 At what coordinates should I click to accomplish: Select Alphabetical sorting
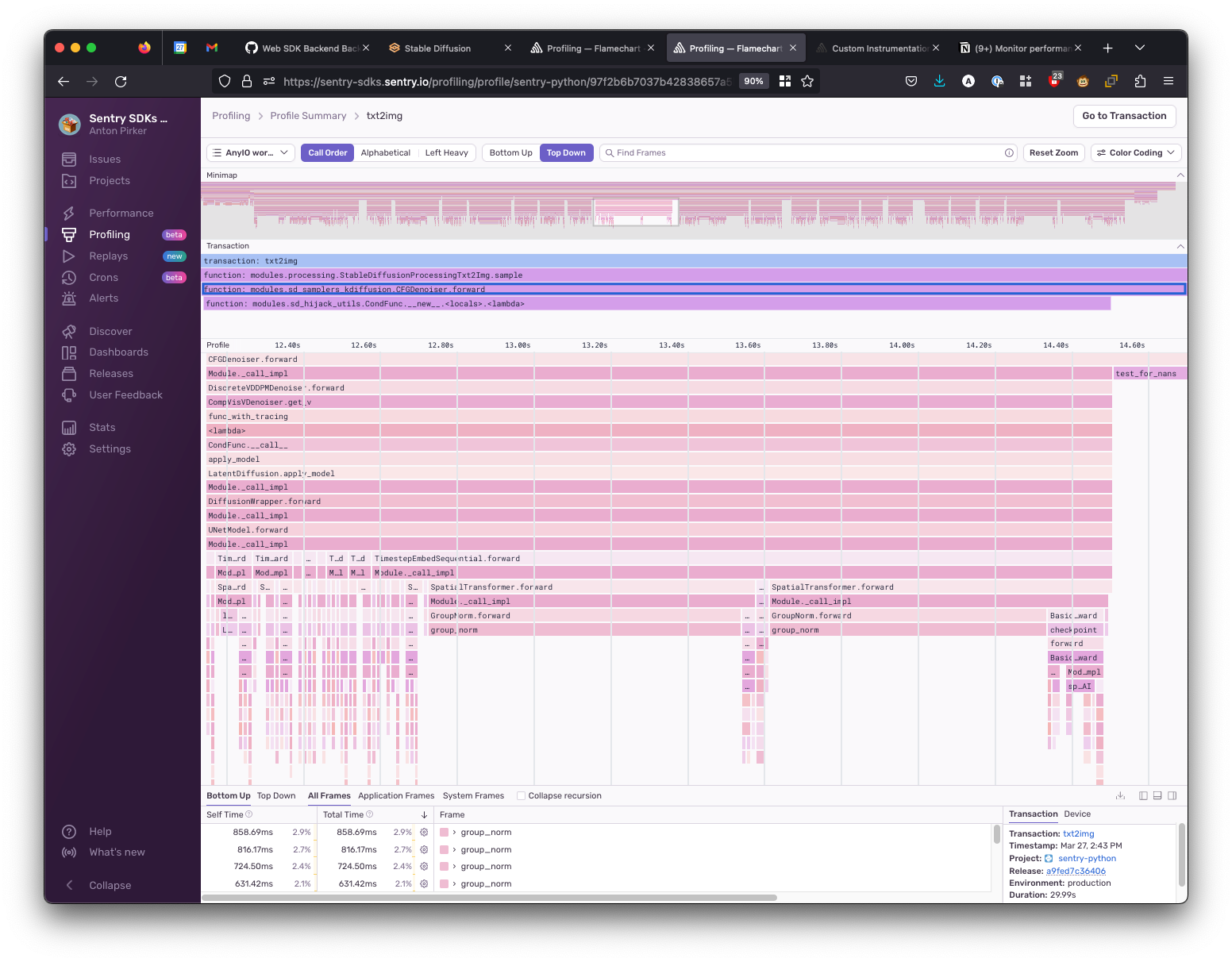(x=386, y=153)
